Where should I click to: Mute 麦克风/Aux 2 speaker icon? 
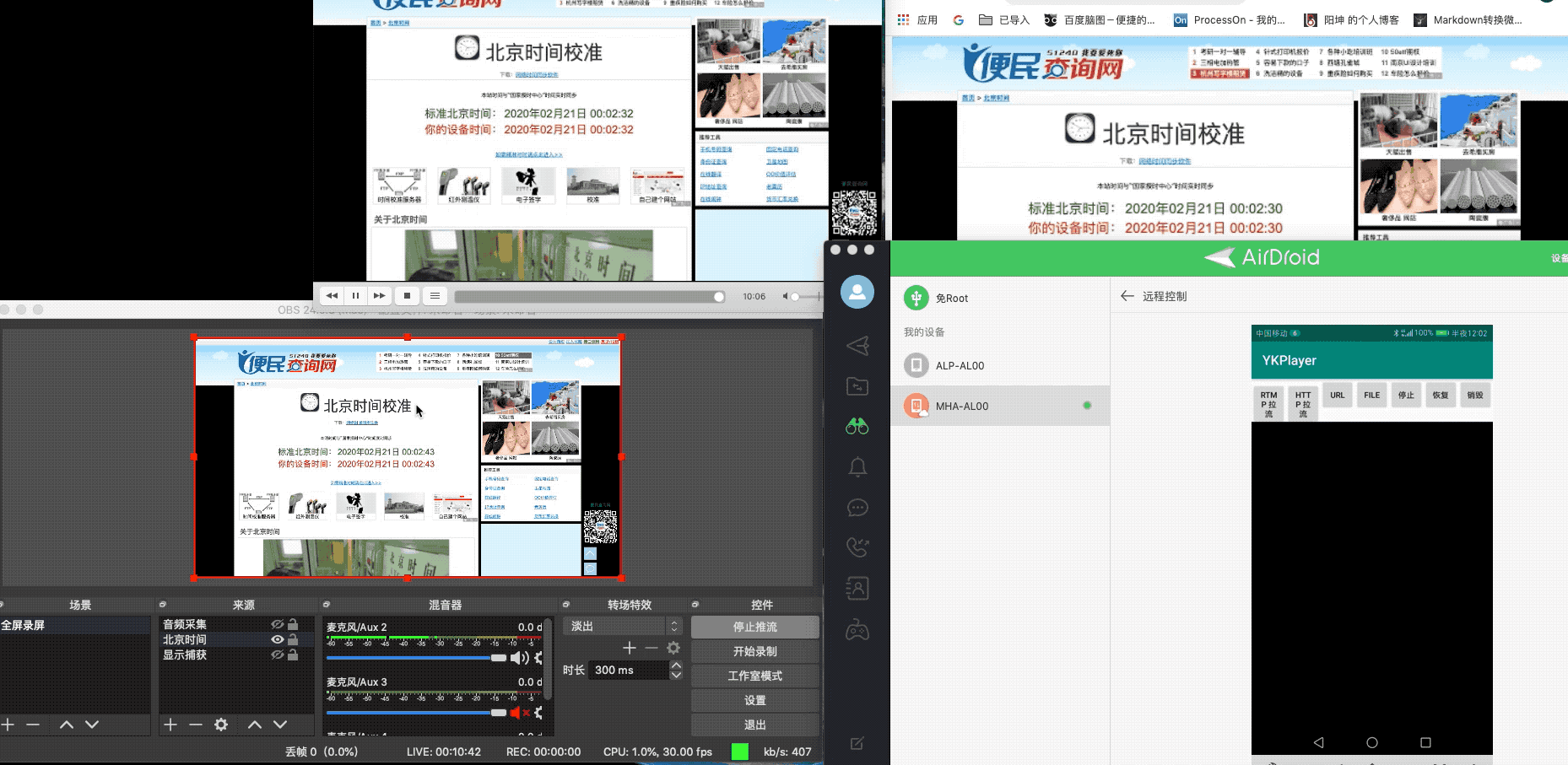click(x=520, y=658)
